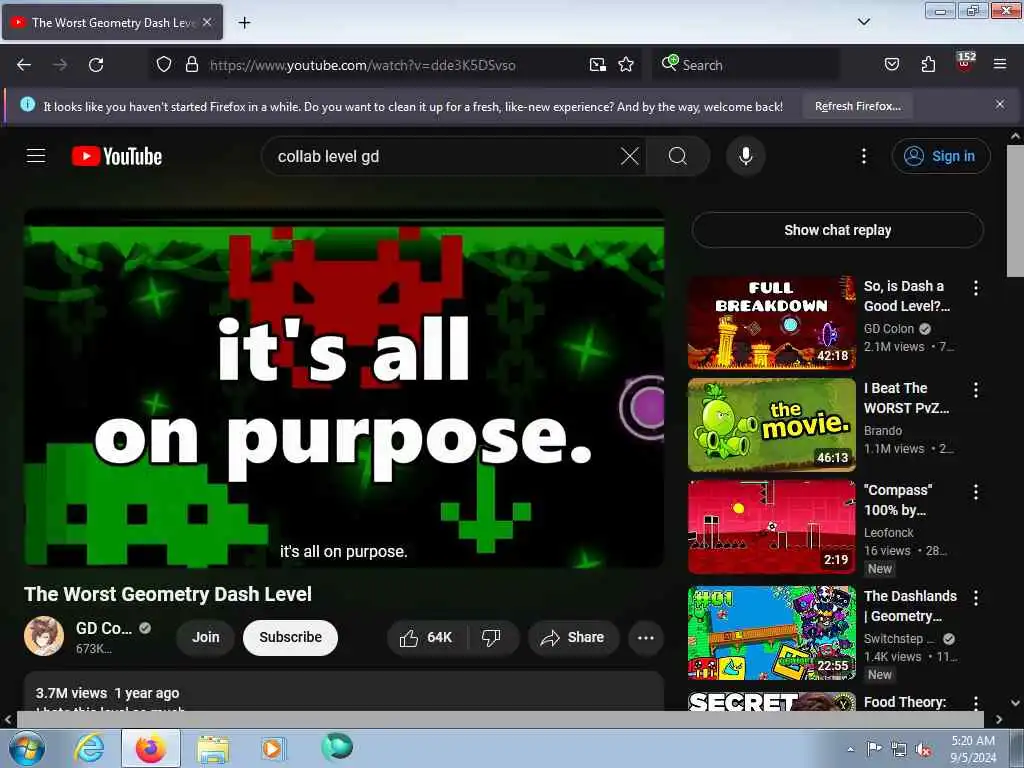
Task: Open a new tab with the plus icon
Action: pyautogui.click(x=244, y=23)
